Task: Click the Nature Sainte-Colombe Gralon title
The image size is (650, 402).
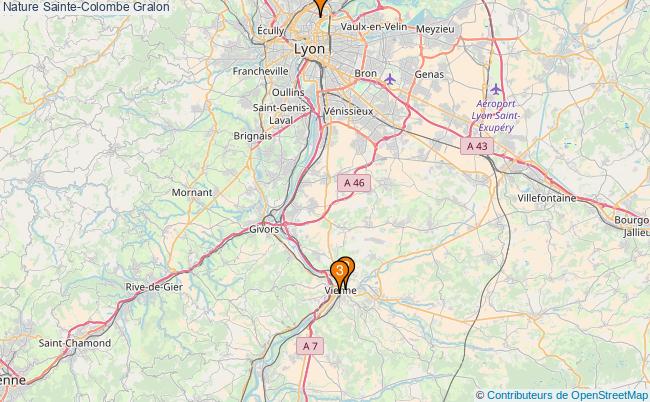Action: click(86, 7)
